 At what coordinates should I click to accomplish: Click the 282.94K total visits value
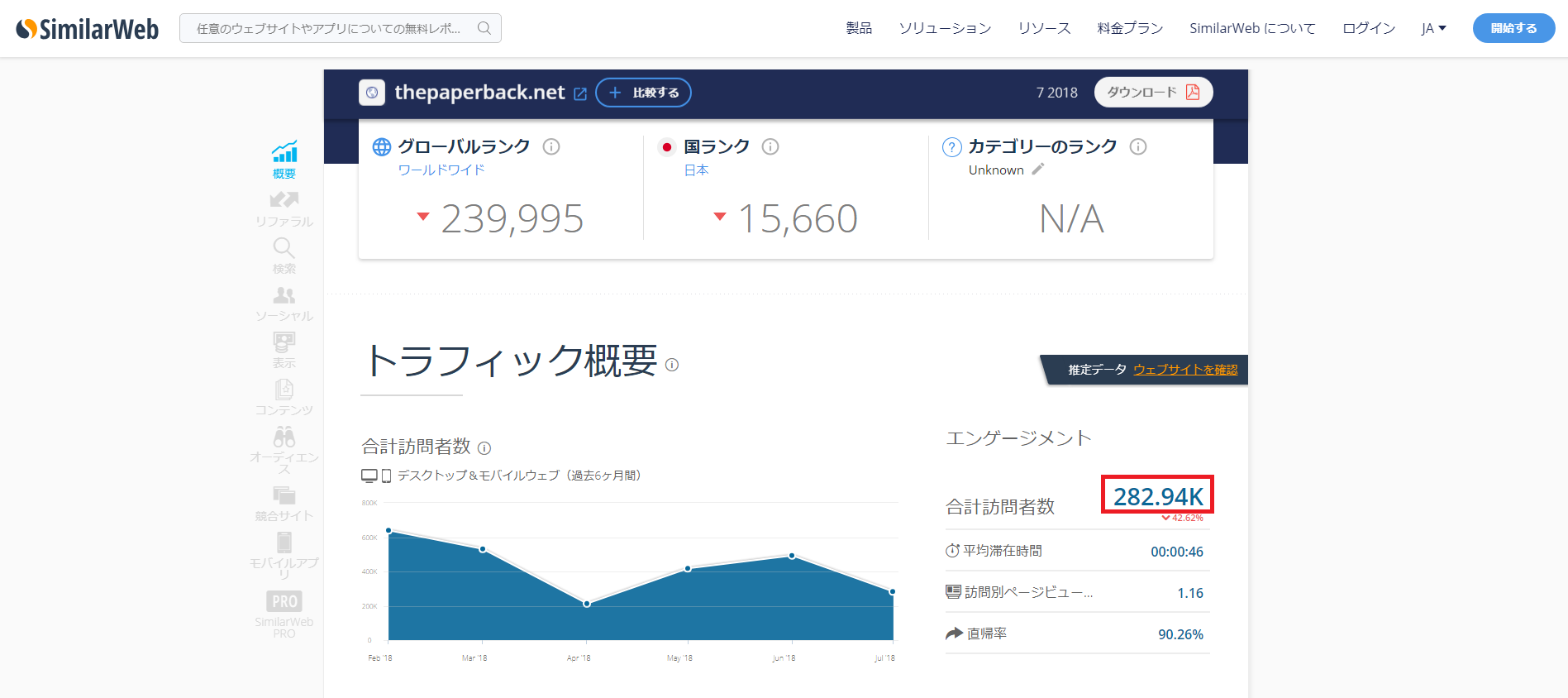coord(1158,496)
